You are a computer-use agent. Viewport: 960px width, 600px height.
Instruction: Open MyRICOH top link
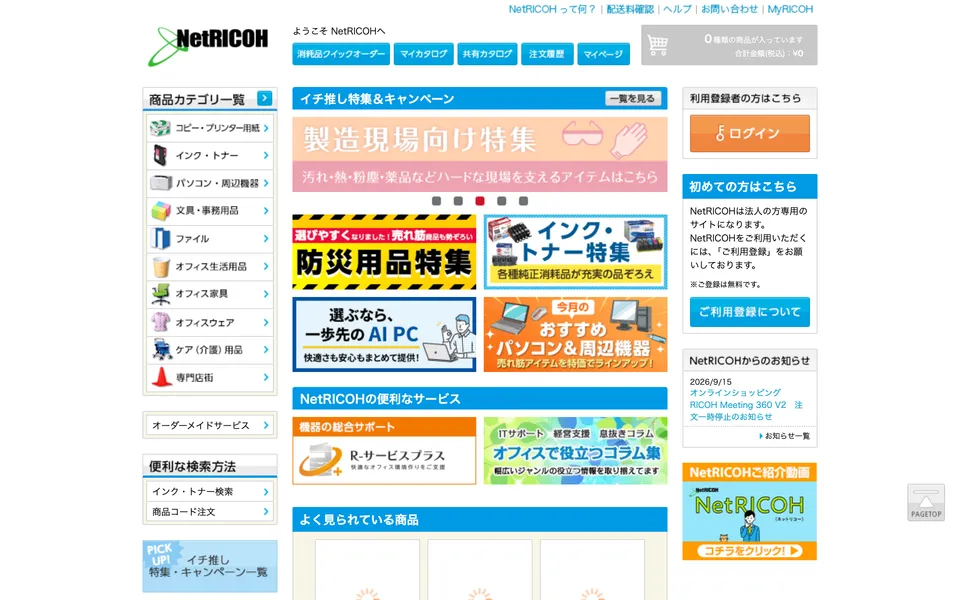[x=790, y=9]
